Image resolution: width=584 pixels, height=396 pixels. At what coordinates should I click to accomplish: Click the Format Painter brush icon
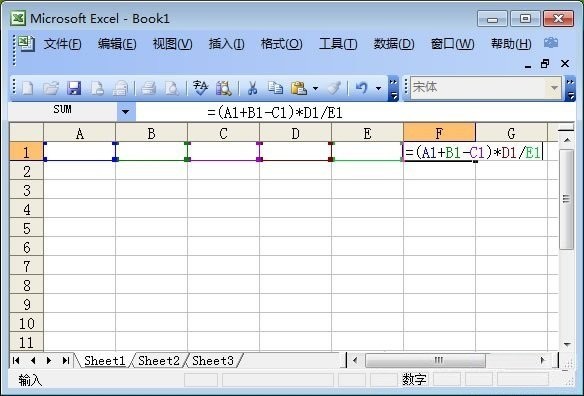(x=334, y=88)
